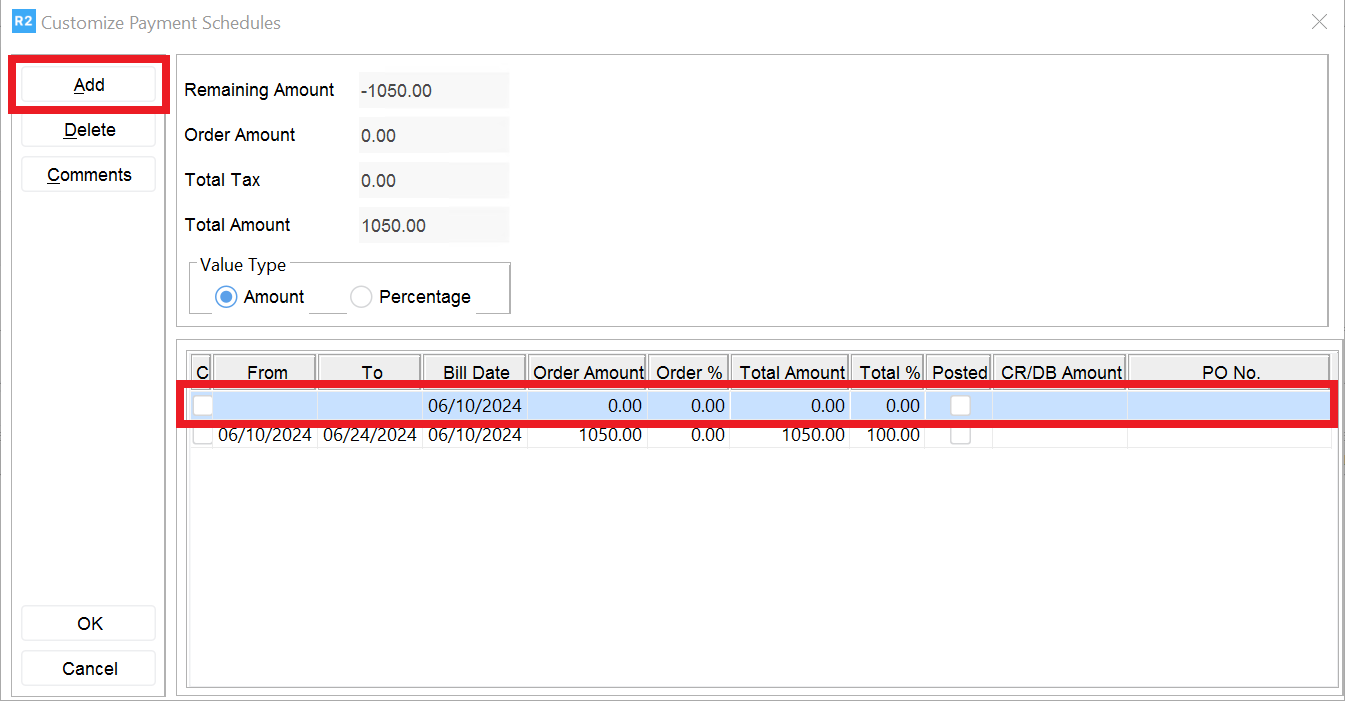
Task: Select the Amount radio button
Action: click(x=227, y=297)
